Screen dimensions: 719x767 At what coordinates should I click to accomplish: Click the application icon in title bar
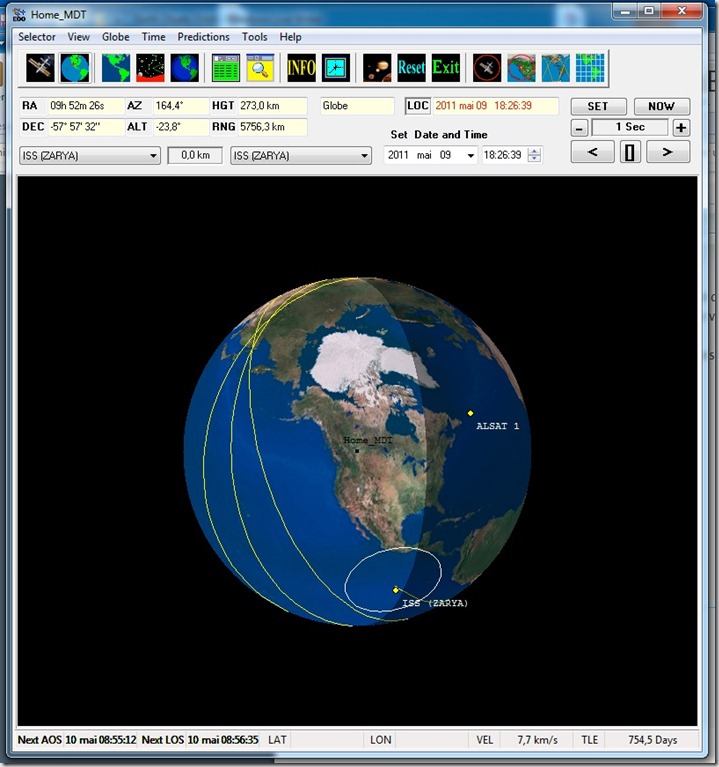pyautogui.click(x=19, y=15)
